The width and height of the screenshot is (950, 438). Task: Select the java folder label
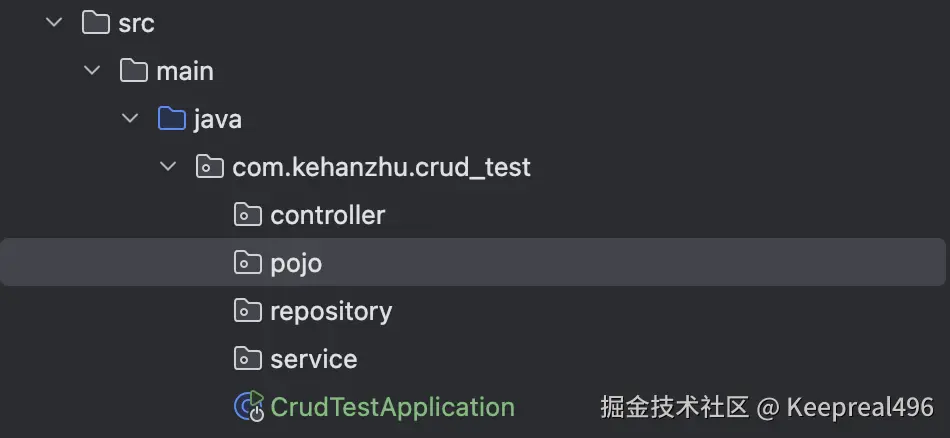click(217, 119)
